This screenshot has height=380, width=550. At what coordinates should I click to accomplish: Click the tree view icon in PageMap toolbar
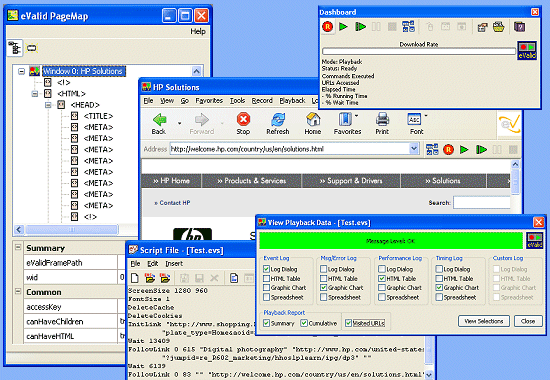coord(15,48)
